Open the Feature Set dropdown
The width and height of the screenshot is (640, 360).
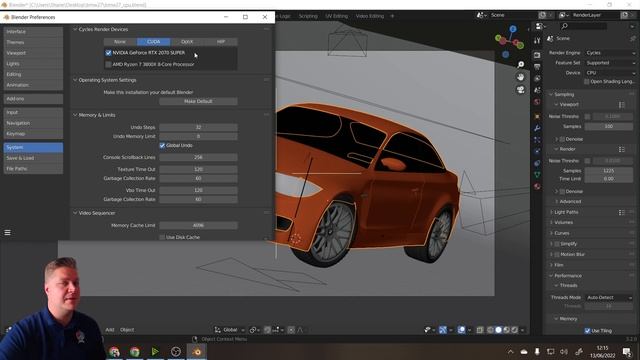(610, 63)
